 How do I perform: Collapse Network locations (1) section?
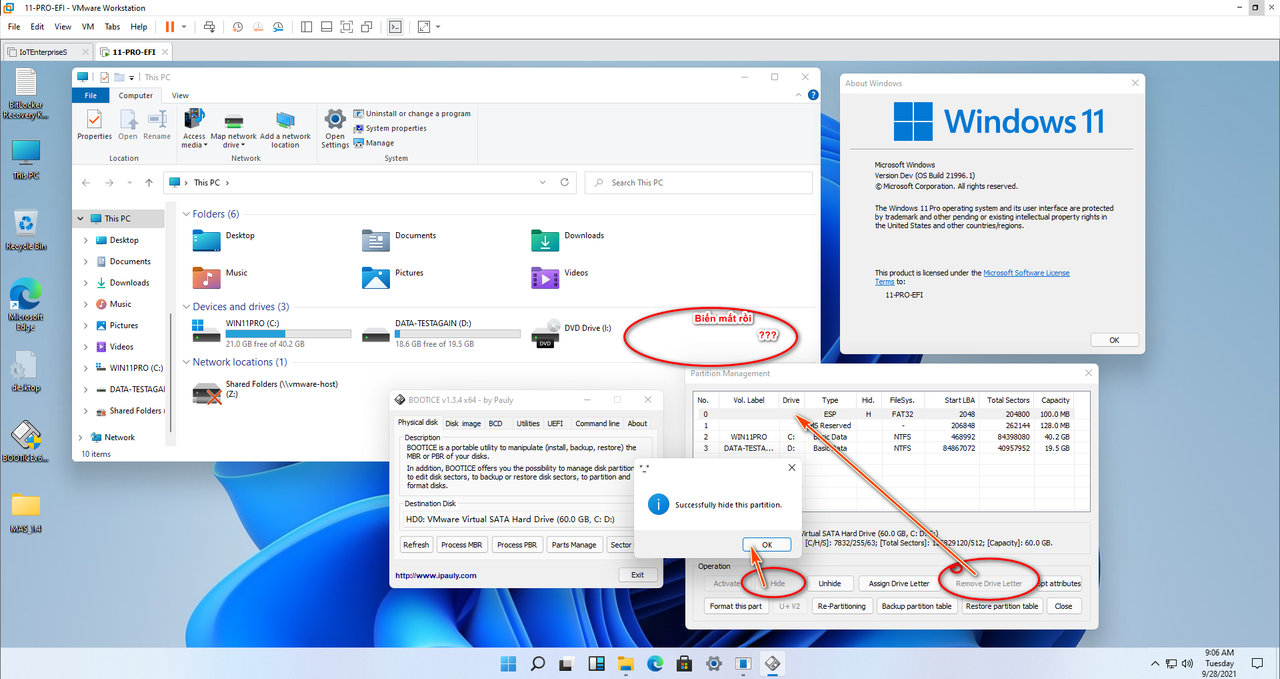click(x=185, y=362)
